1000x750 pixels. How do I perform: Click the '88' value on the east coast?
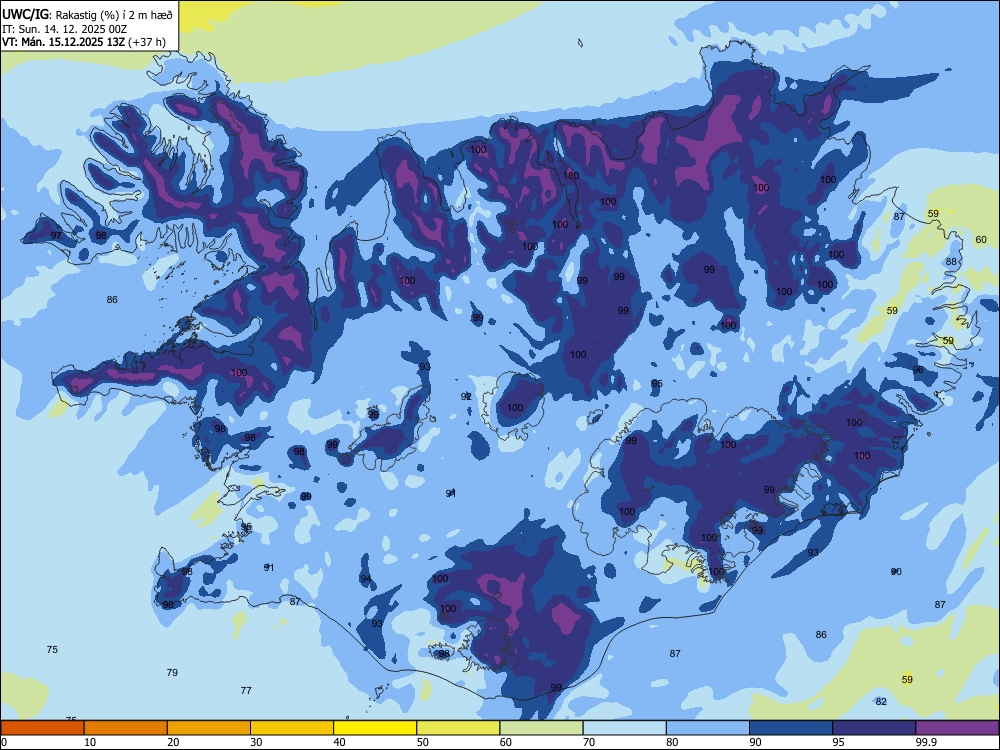tap(952, 261)
